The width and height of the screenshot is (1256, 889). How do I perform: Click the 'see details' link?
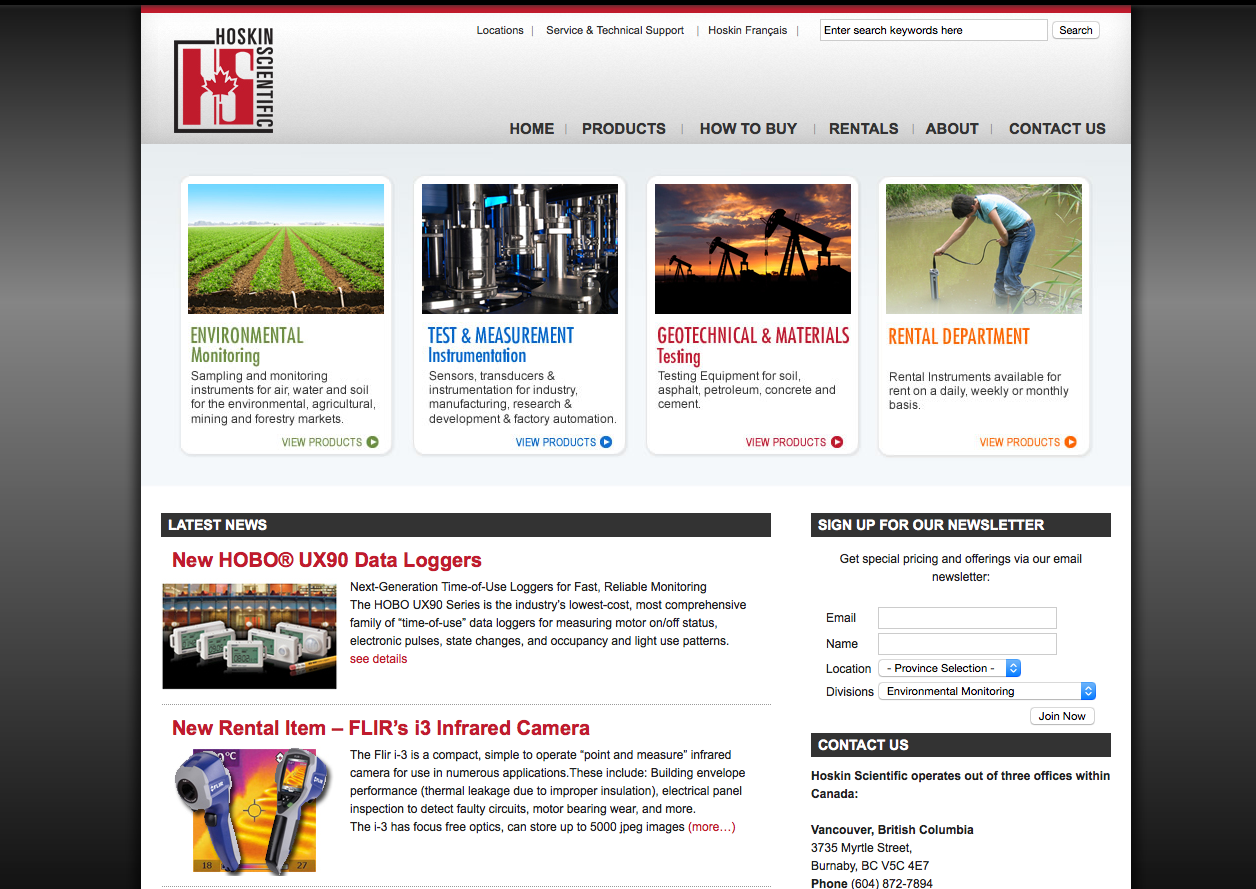[x=379, y=659]
